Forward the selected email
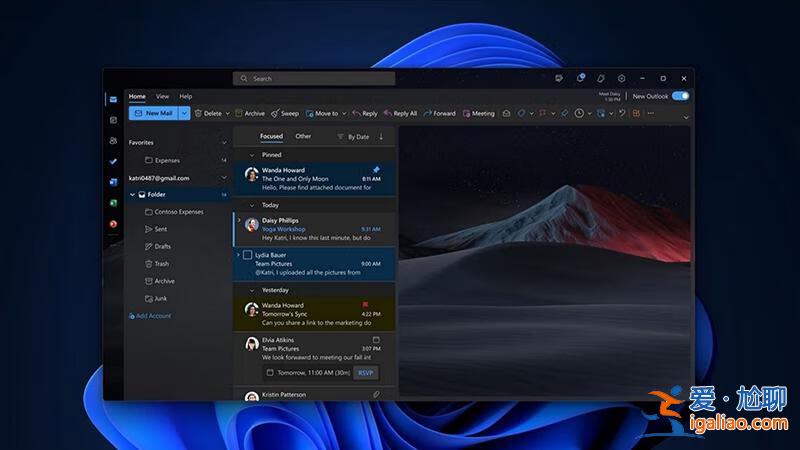 point(439,114)
